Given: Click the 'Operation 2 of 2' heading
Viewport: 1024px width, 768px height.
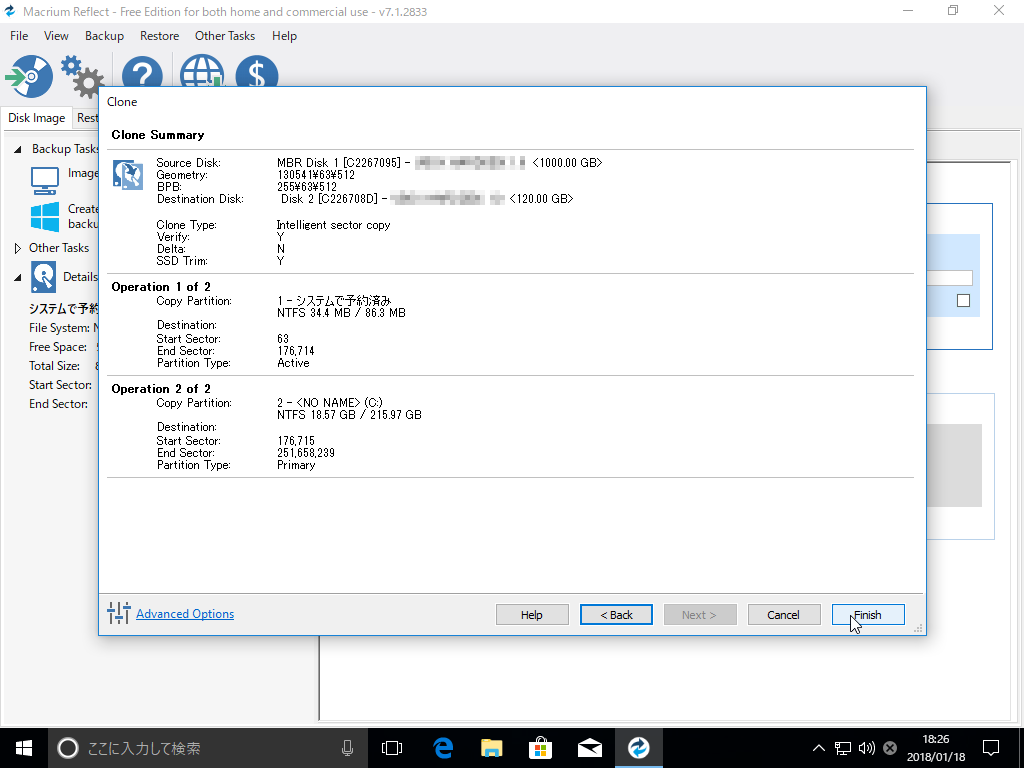Looking at the screenshot, I should coord(161,389).
